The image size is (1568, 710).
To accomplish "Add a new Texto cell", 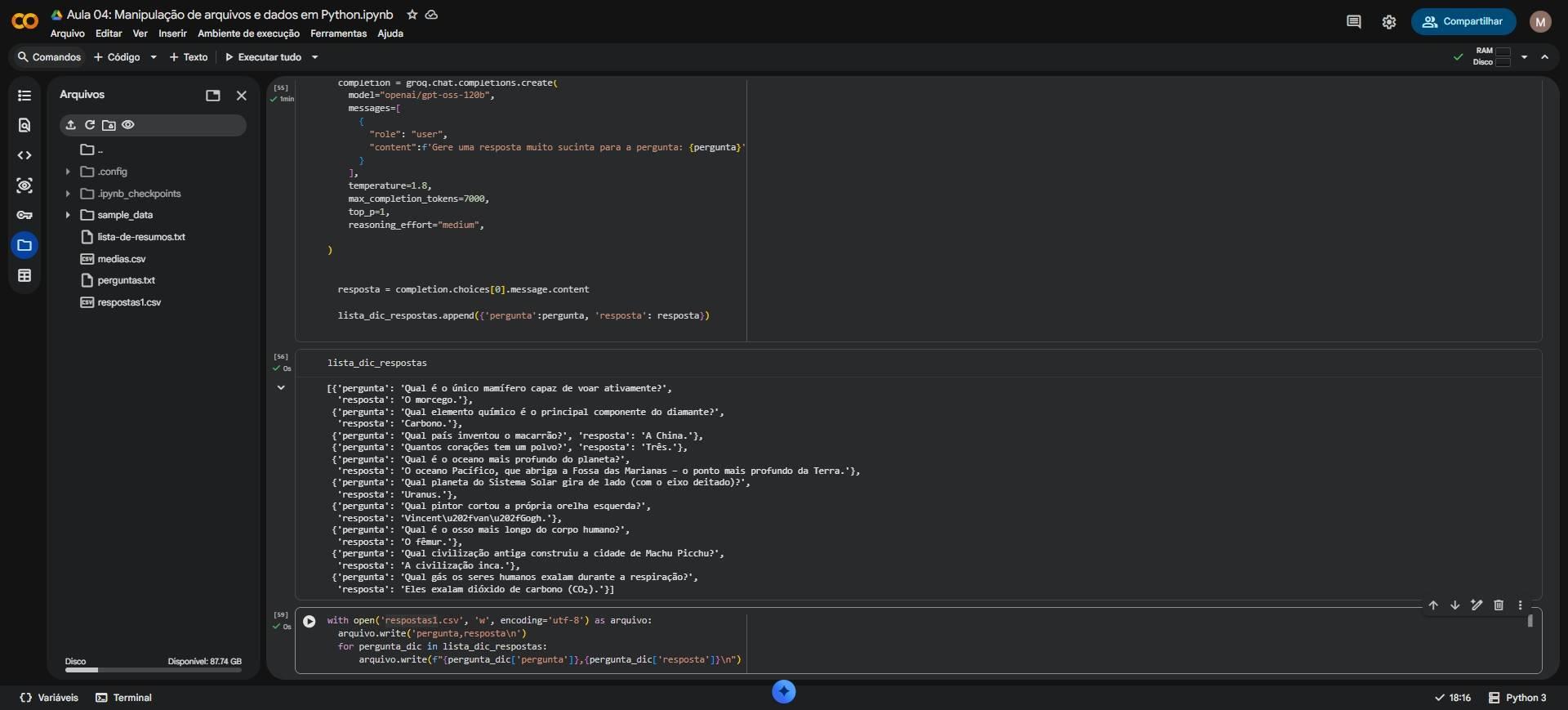I will [189, 57].
